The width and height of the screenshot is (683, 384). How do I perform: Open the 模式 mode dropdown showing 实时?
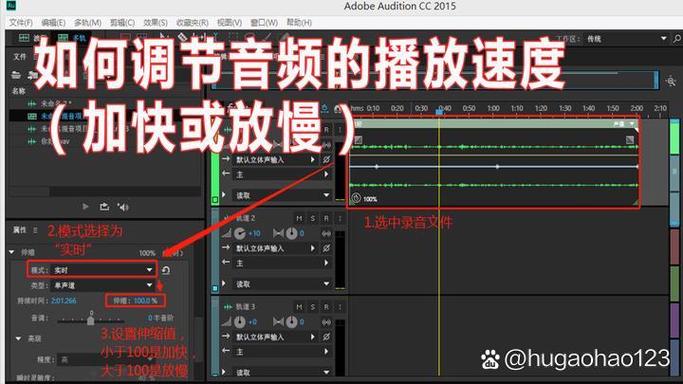coord(103,270)
